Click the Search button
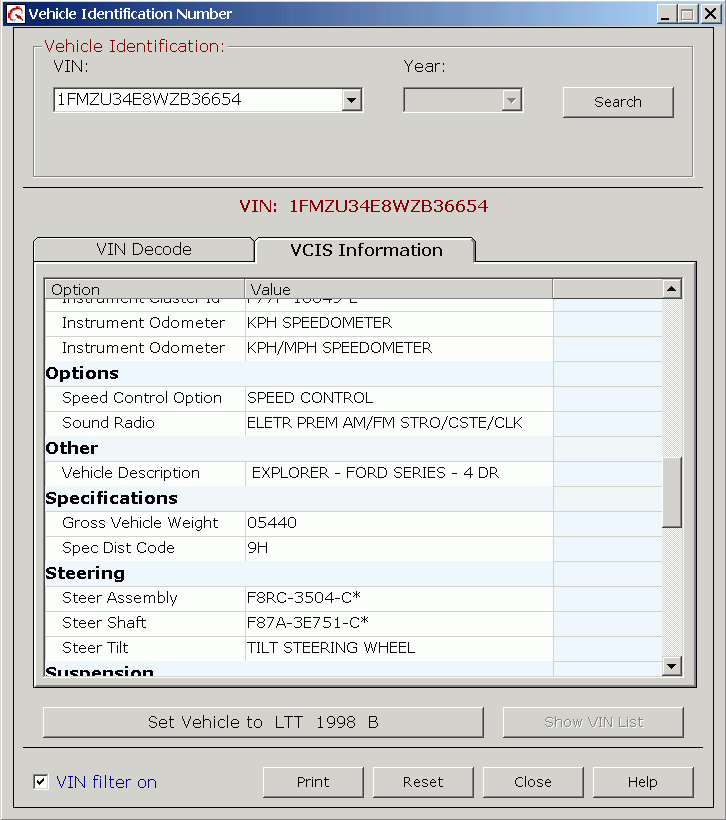The height and width of the screenshot is (820, 726). [x=618, y=102]
